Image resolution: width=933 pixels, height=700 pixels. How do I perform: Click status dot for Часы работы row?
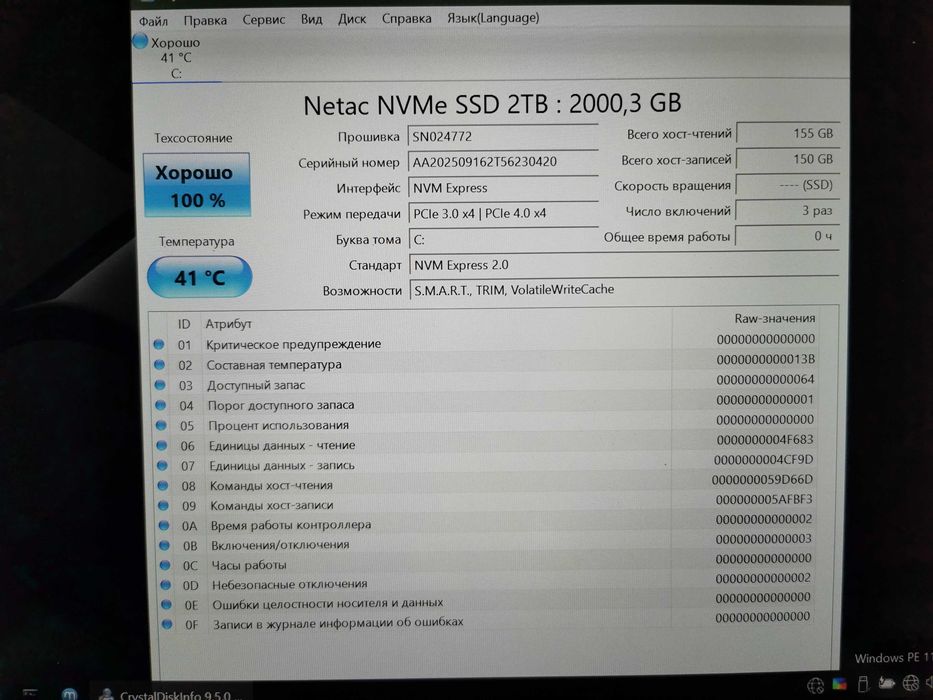[165, 565]
